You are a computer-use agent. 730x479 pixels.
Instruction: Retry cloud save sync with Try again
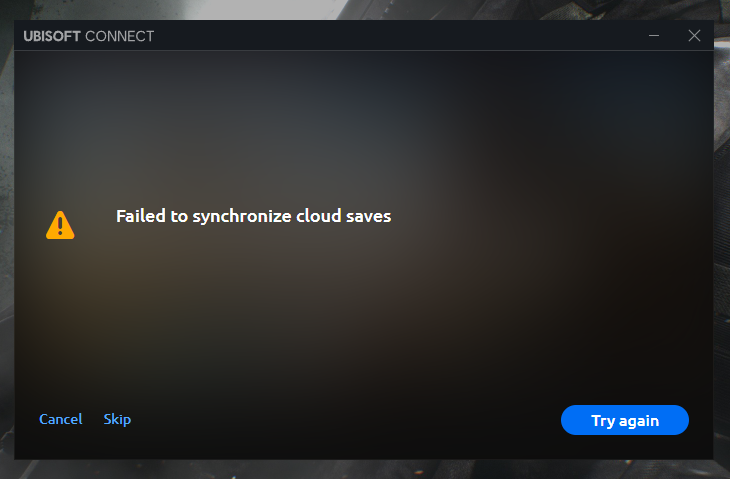coord(625,420)
